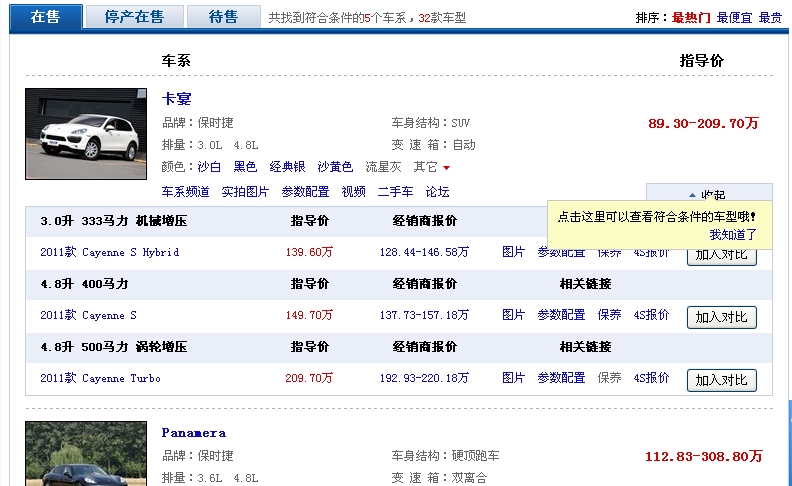Open the Panamera series title link
Image resolution: width=792 pixels, height=486 pixels.
point(194,433)
